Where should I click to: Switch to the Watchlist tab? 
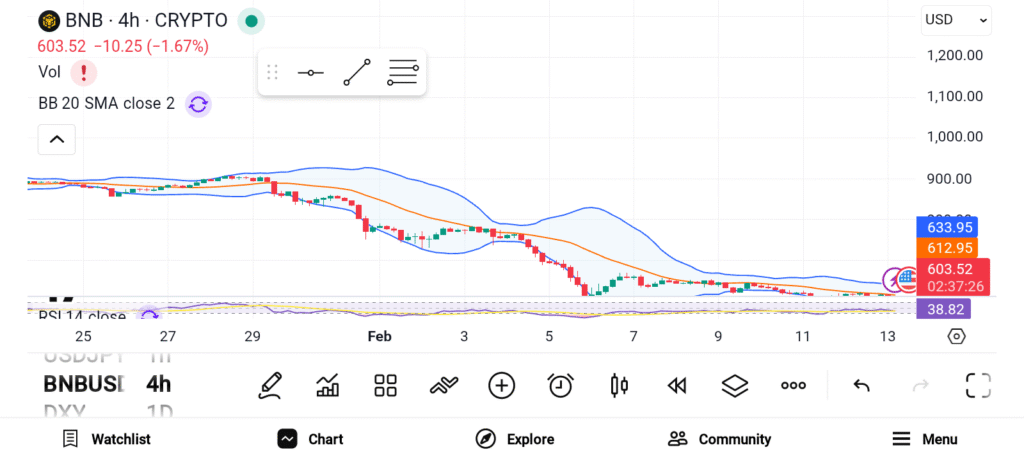tap(106, 439)
